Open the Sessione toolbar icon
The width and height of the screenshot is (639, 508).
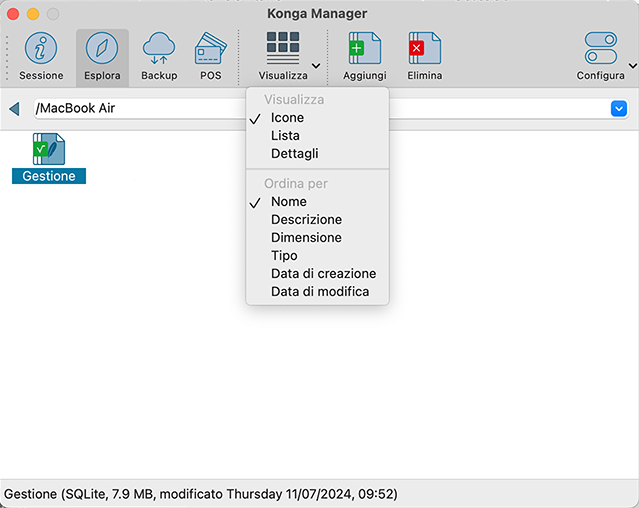point(41,49)
